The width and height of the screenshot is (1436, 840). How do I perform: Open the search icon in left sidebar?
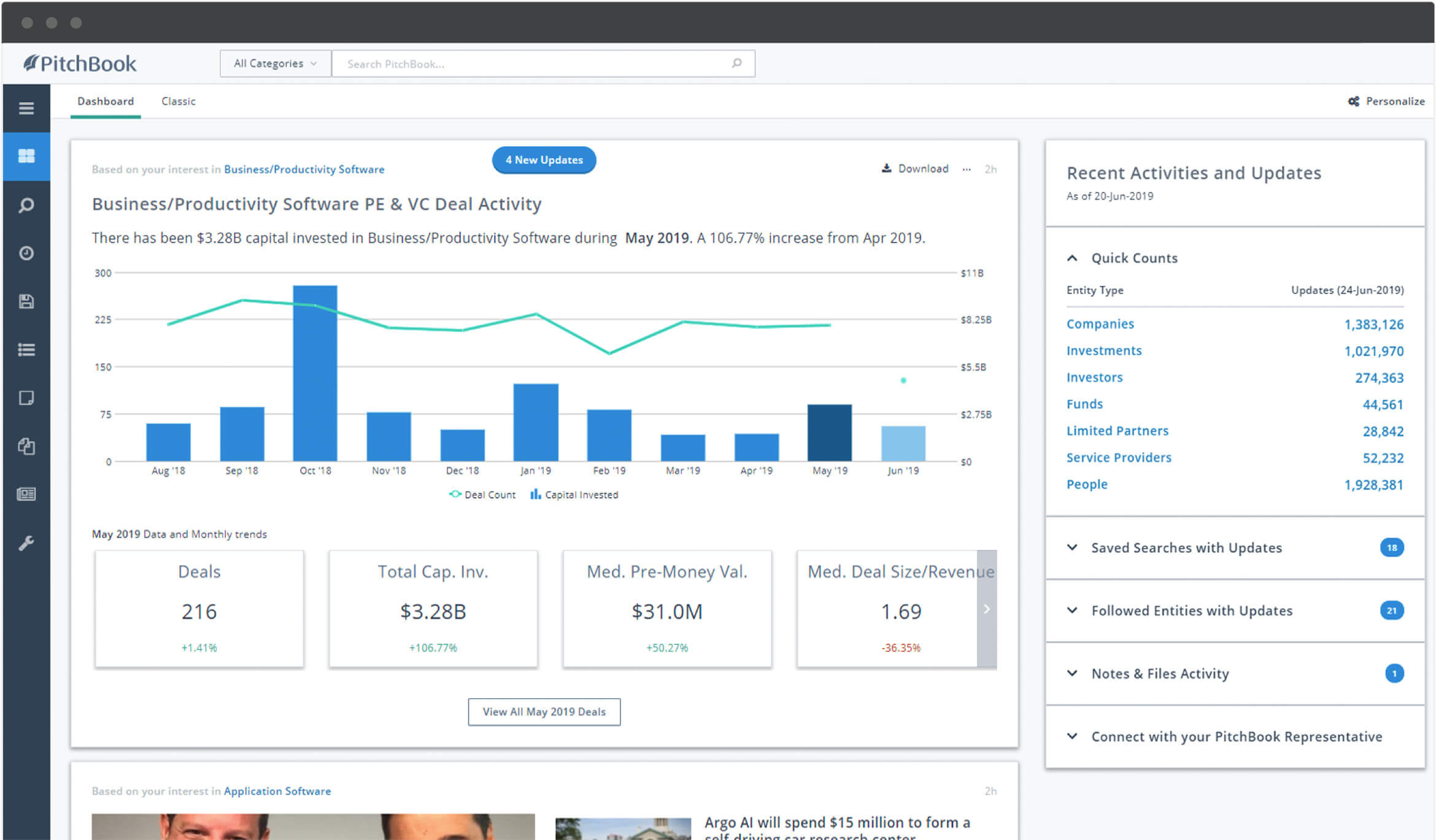(26, 205)
